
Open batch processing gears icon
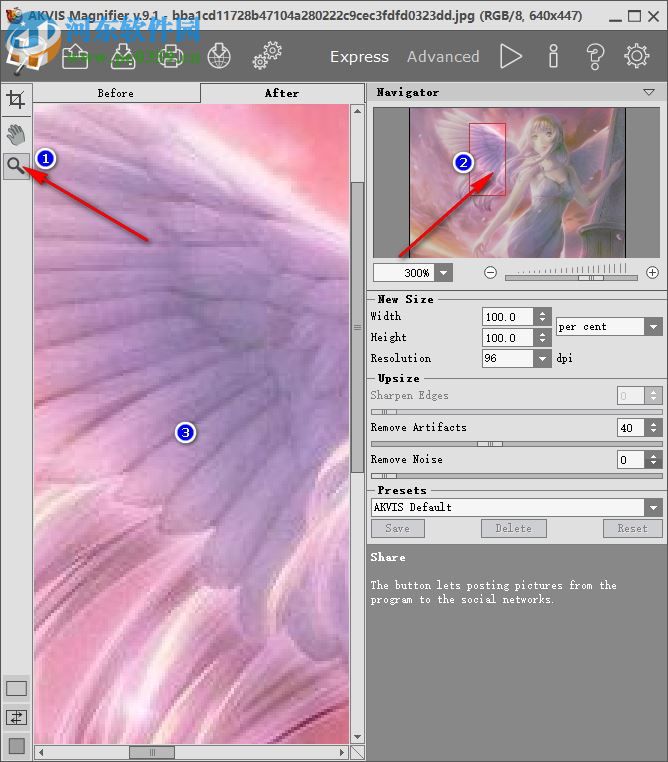pos(267,56)
